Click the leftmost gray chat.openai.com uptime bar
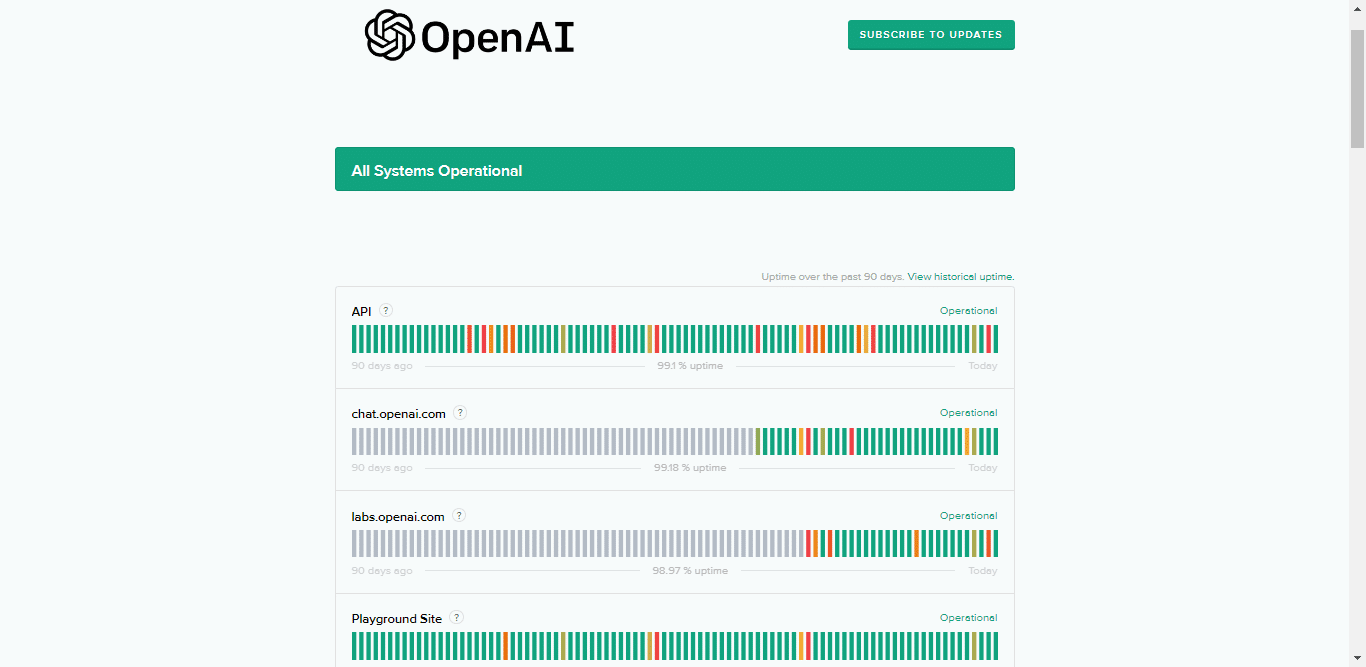Viewport: 1366px width, 667px height. pyautogui.click(x=354, y=441)
